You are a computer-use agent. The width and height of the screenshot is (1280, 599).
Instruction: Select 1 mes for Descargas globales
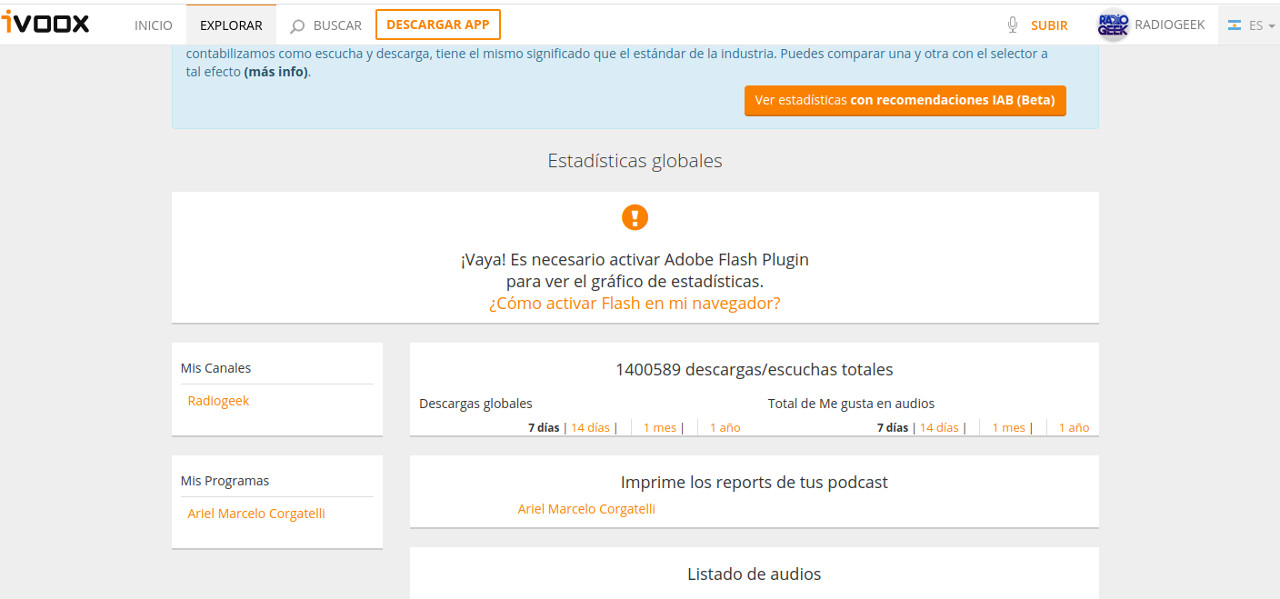point(659,428)
